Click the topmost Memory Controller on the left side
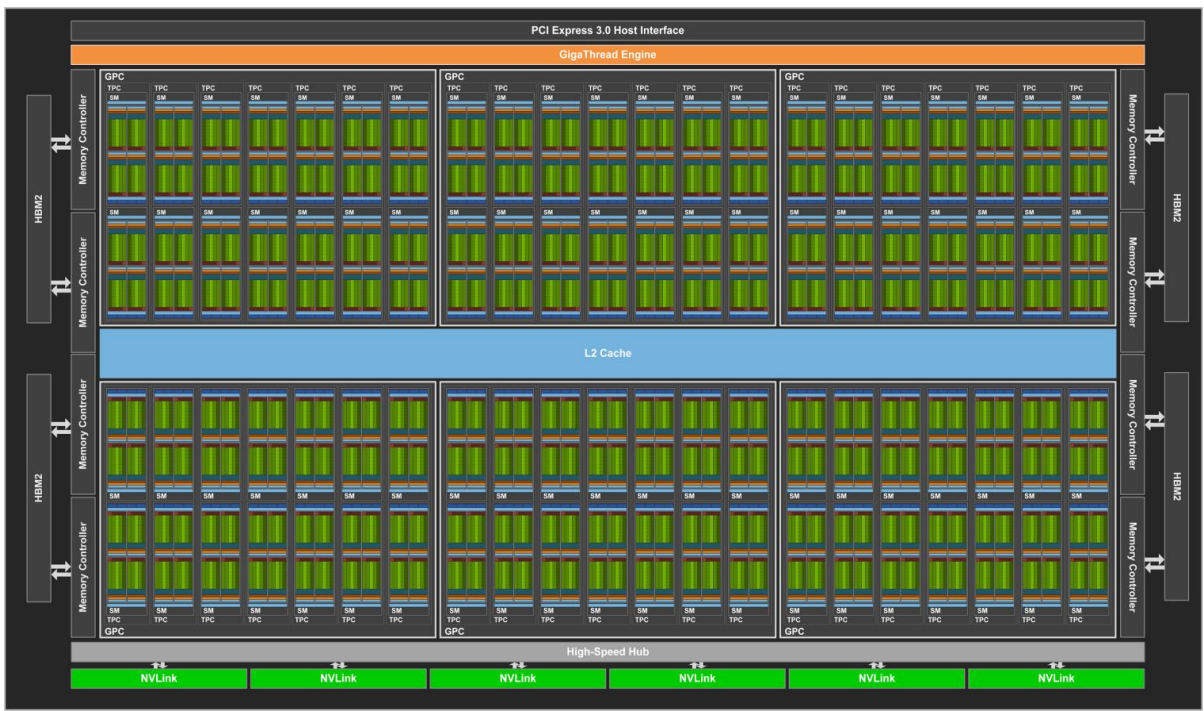The image size is (1204, 711). [x=83, y=140]
